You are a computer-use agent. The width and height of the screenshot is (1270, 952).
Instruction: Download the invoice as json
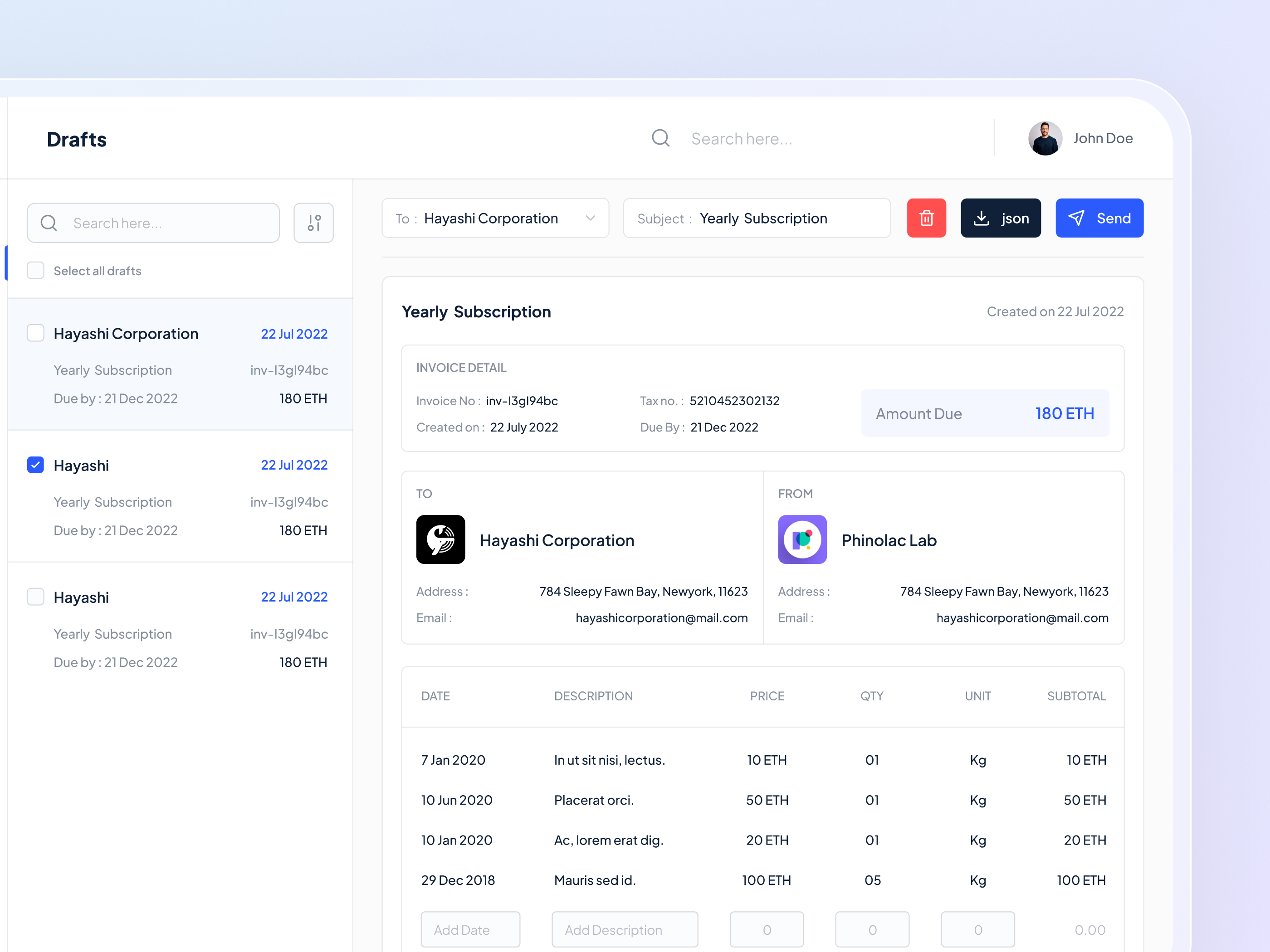[1001, 218]
